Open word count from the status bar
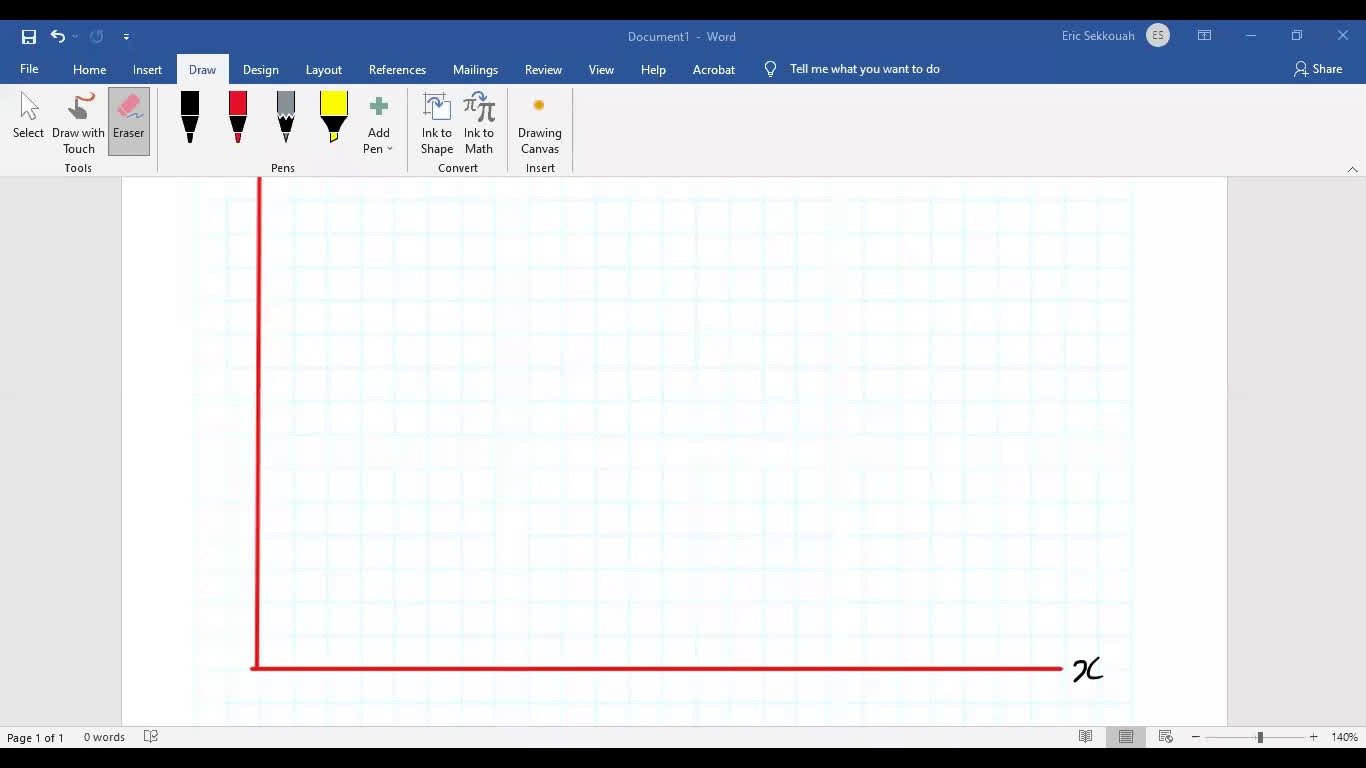 click(104, 737)
